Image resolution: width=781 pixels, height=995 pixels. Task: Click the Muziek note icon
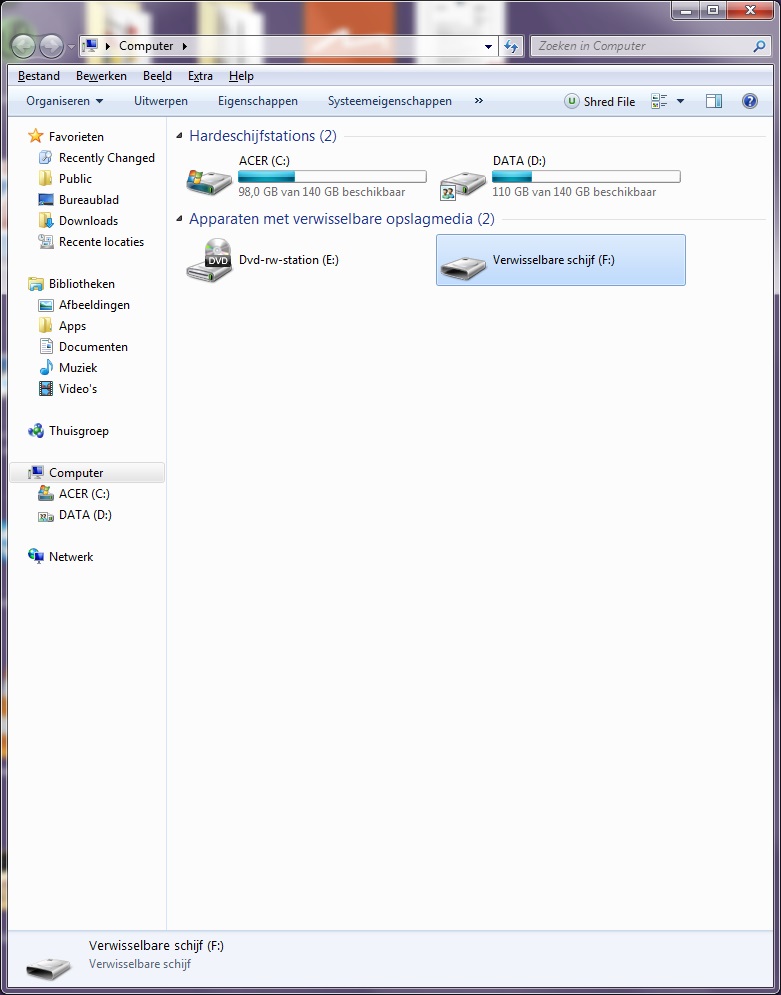tap(46, 367)
